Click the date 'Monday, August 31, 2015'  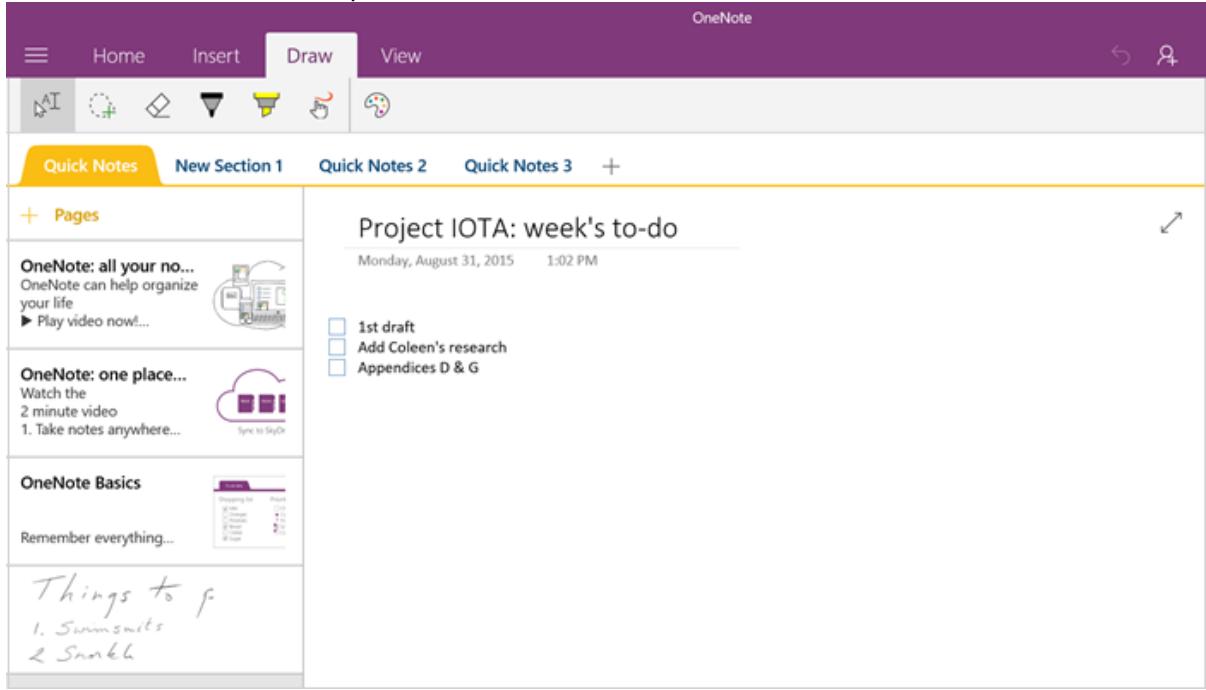coord(436,261)
